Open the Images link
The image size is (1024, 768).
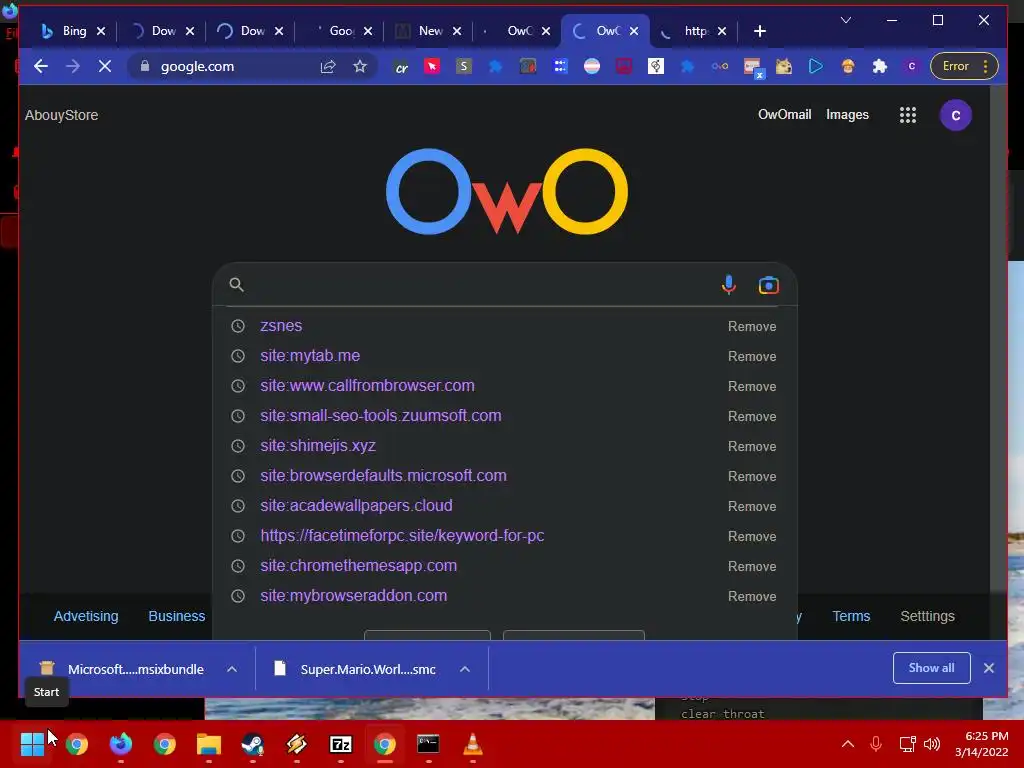click(x=847, y=114)
